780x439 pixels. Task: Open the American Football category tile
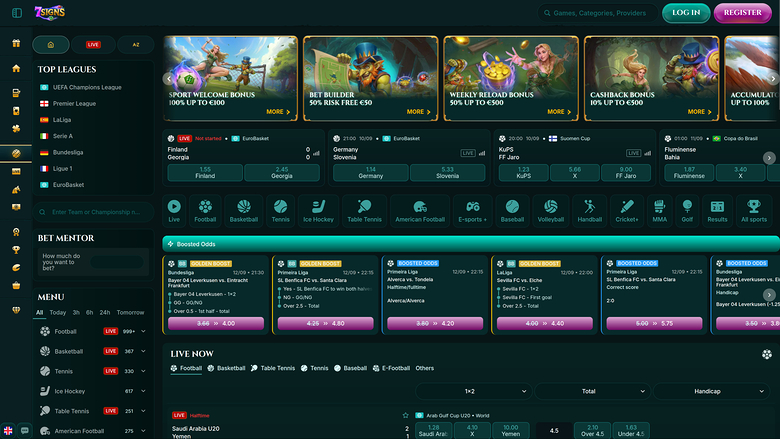coord(420,209)
